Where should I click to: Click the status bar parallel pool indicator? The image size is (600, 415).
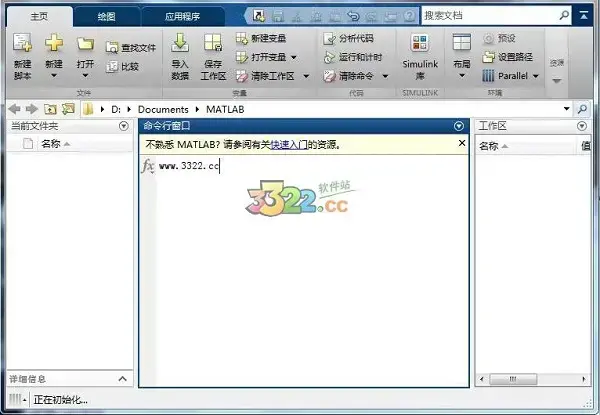click(17, 400)
